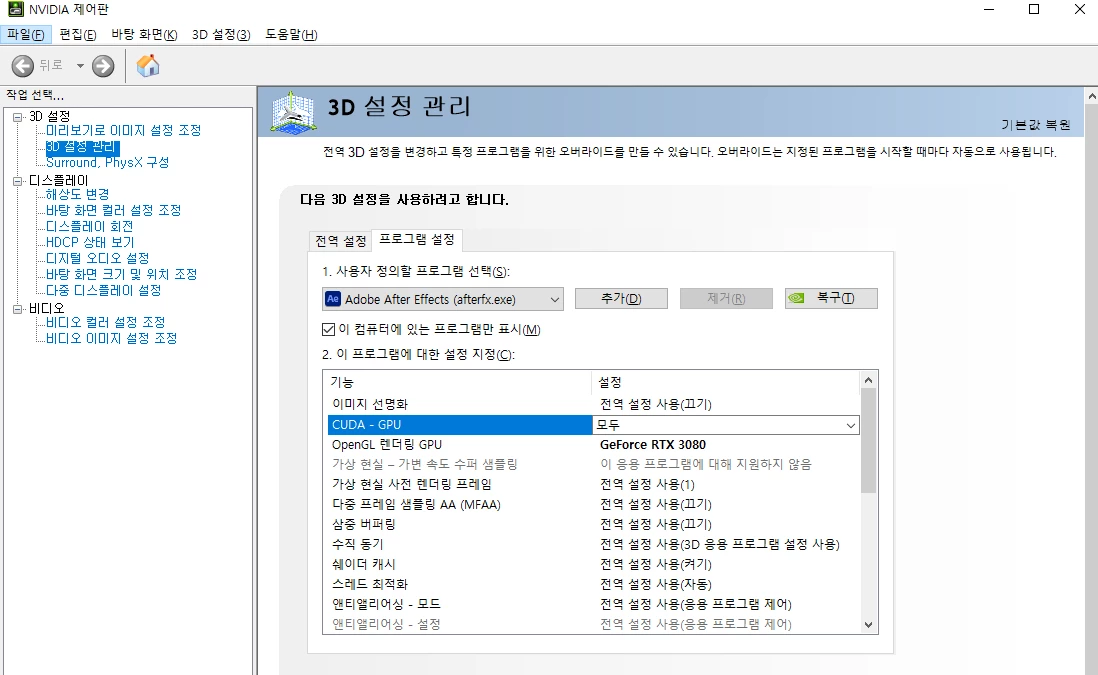The width and height of the screenshot is (1098, 675).
Task: Click the 전역 설정 사용(1) value
Action: click(647, 485)
